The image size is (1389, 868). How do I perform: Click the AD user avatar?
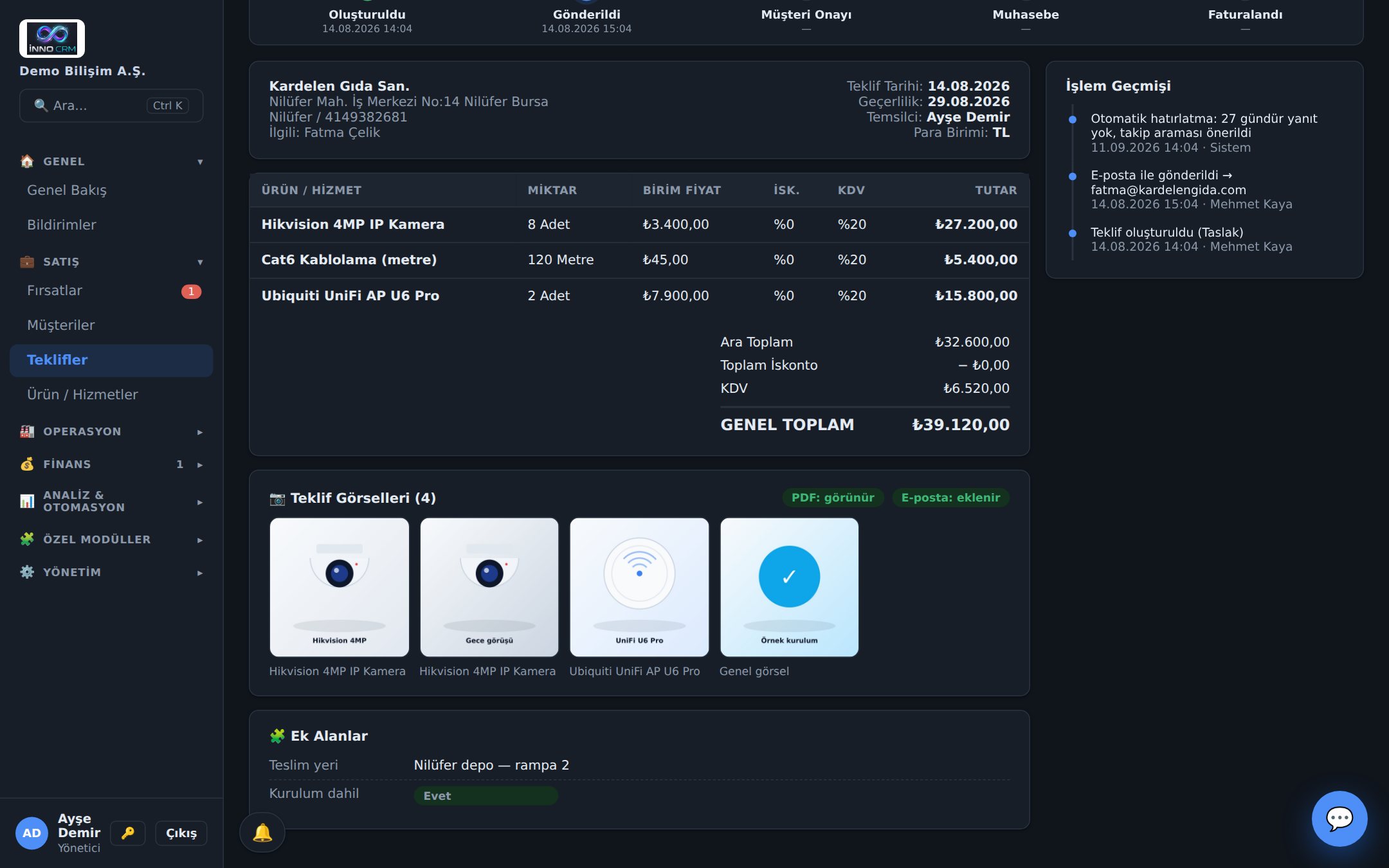[32, 833]
